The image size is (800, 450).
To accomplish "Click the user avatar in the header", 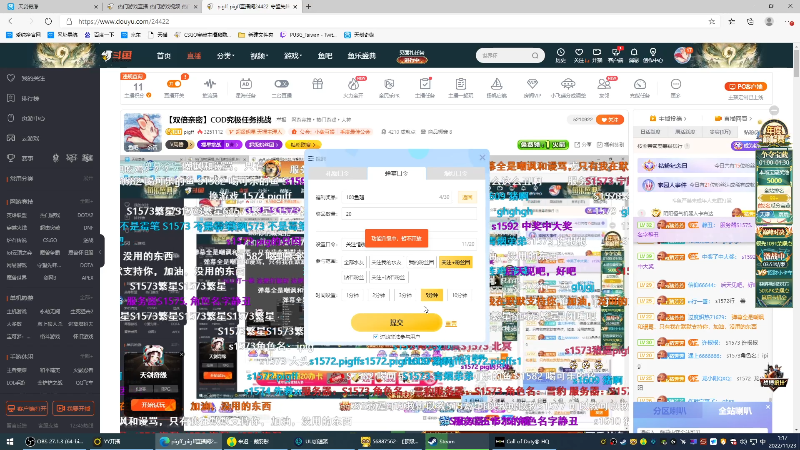I will (682, 55).
